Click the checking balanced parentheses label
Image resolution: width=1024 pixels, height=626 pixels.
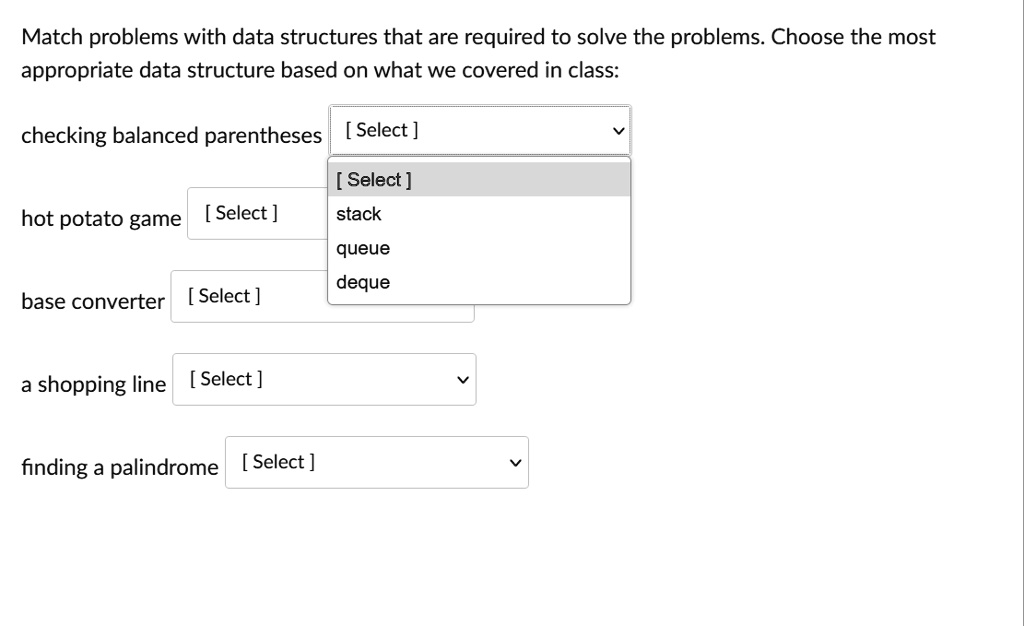click(x=171, y=135)
